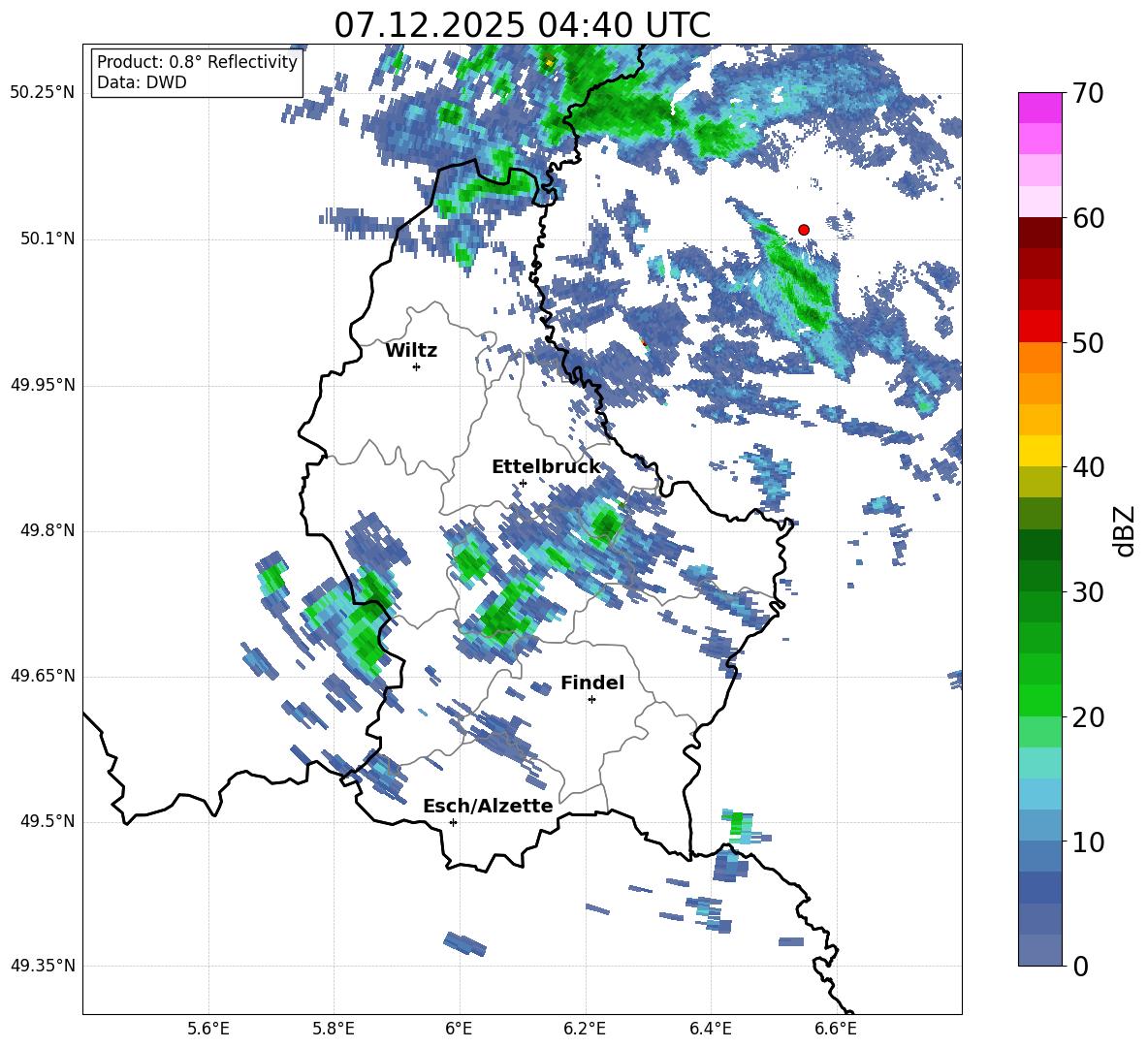Click the Wiltz city label

pyautogui.click(x=411, y=351)
